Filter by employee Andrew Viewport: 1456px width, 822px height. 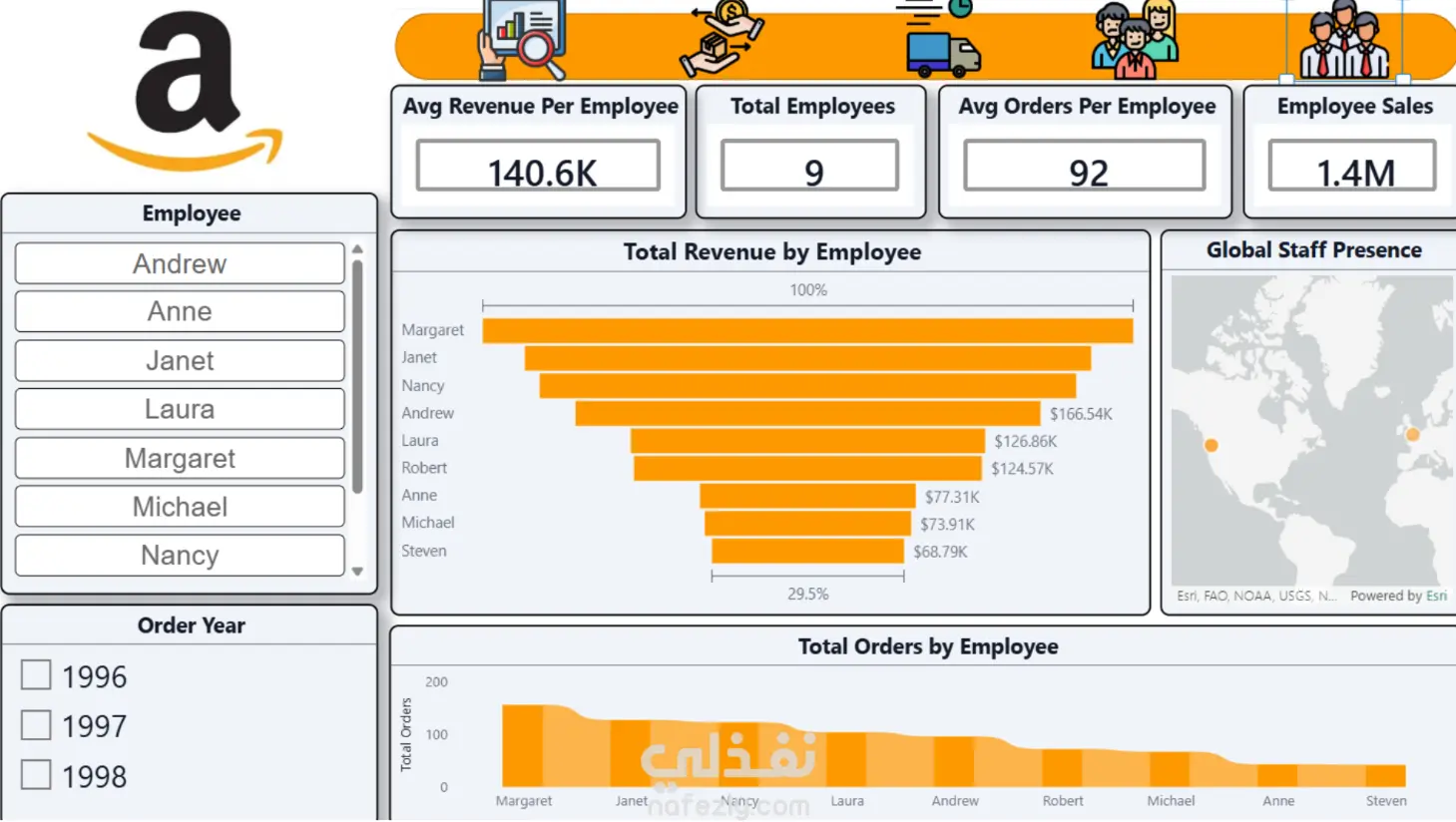pyautogui.click(x=180, y=263)
